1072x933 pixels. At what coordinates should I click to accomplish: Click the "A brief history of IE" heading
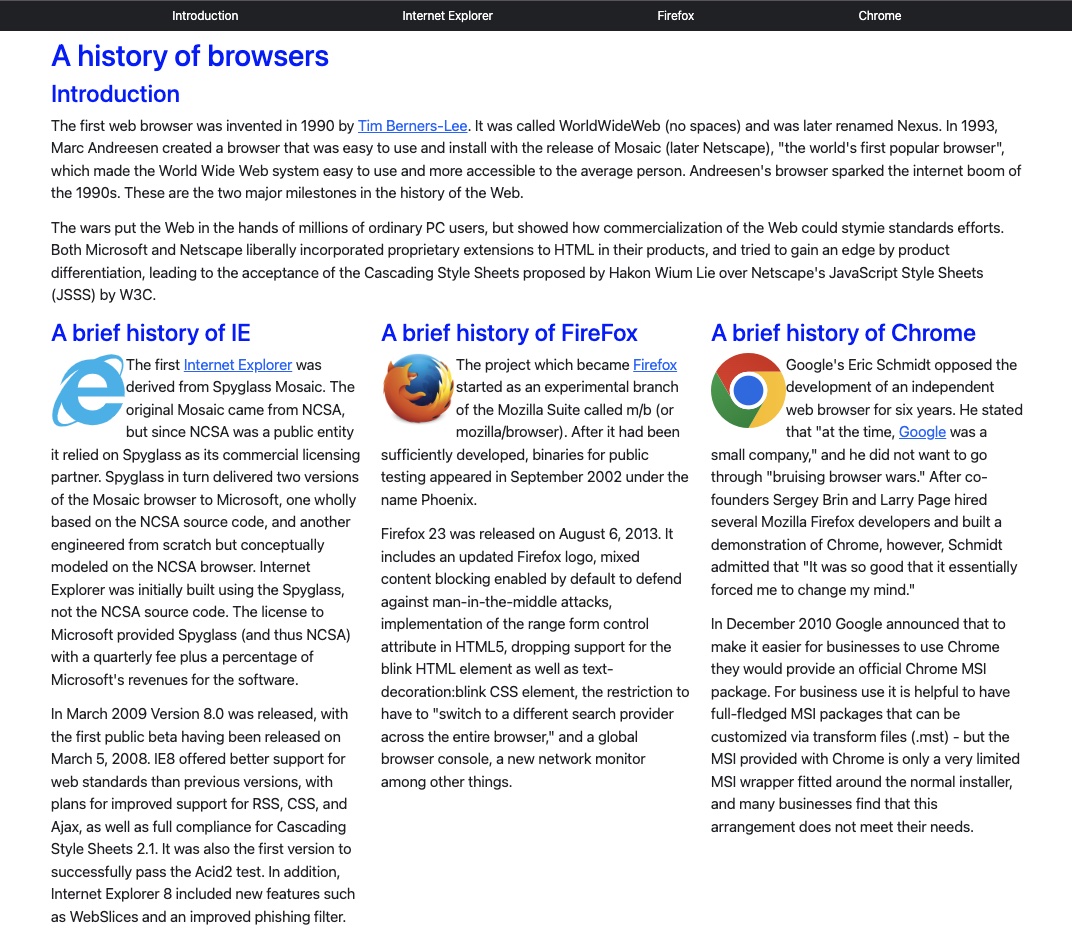click(x=151, y=333)
